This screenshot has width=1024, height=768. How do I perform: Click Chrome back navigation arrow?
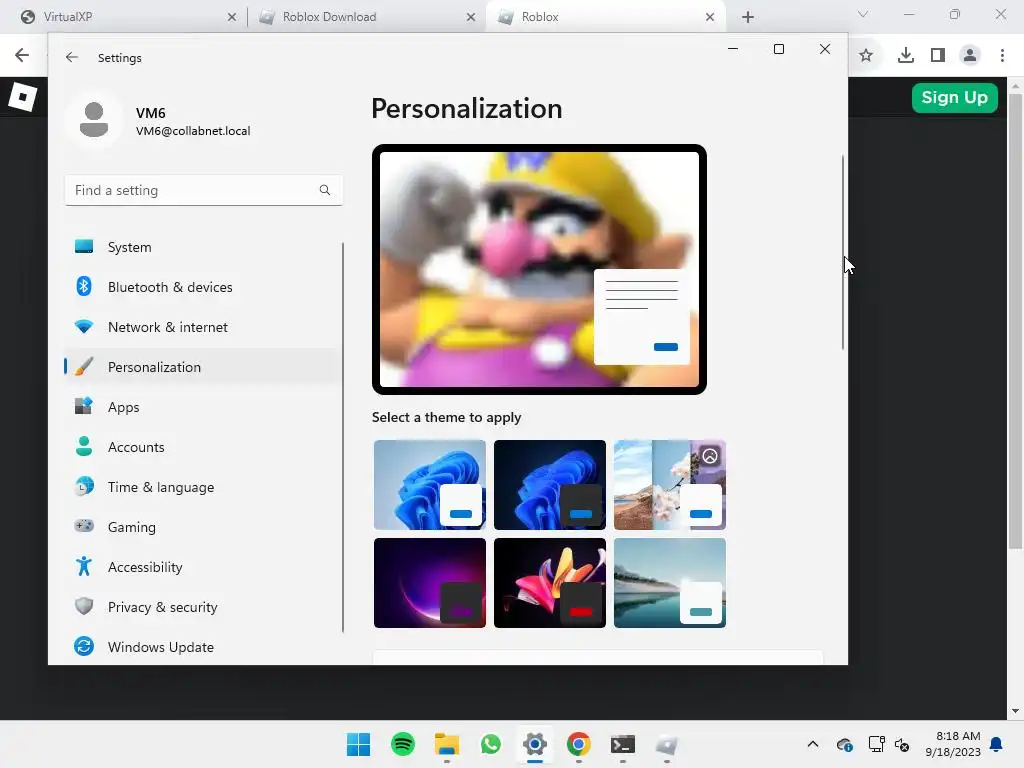click(x=22, y=55)
